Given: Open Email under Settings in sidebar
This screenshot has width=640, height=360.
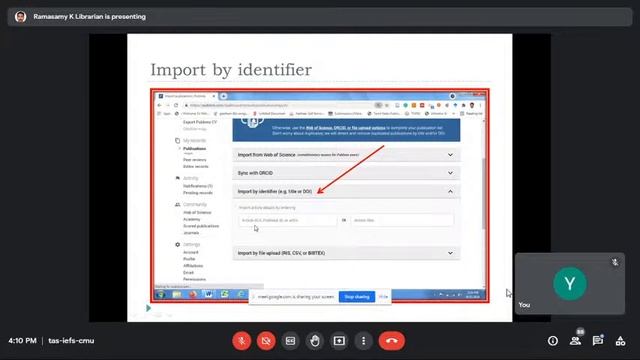Looking at the screenshot, I should (188, 272).
